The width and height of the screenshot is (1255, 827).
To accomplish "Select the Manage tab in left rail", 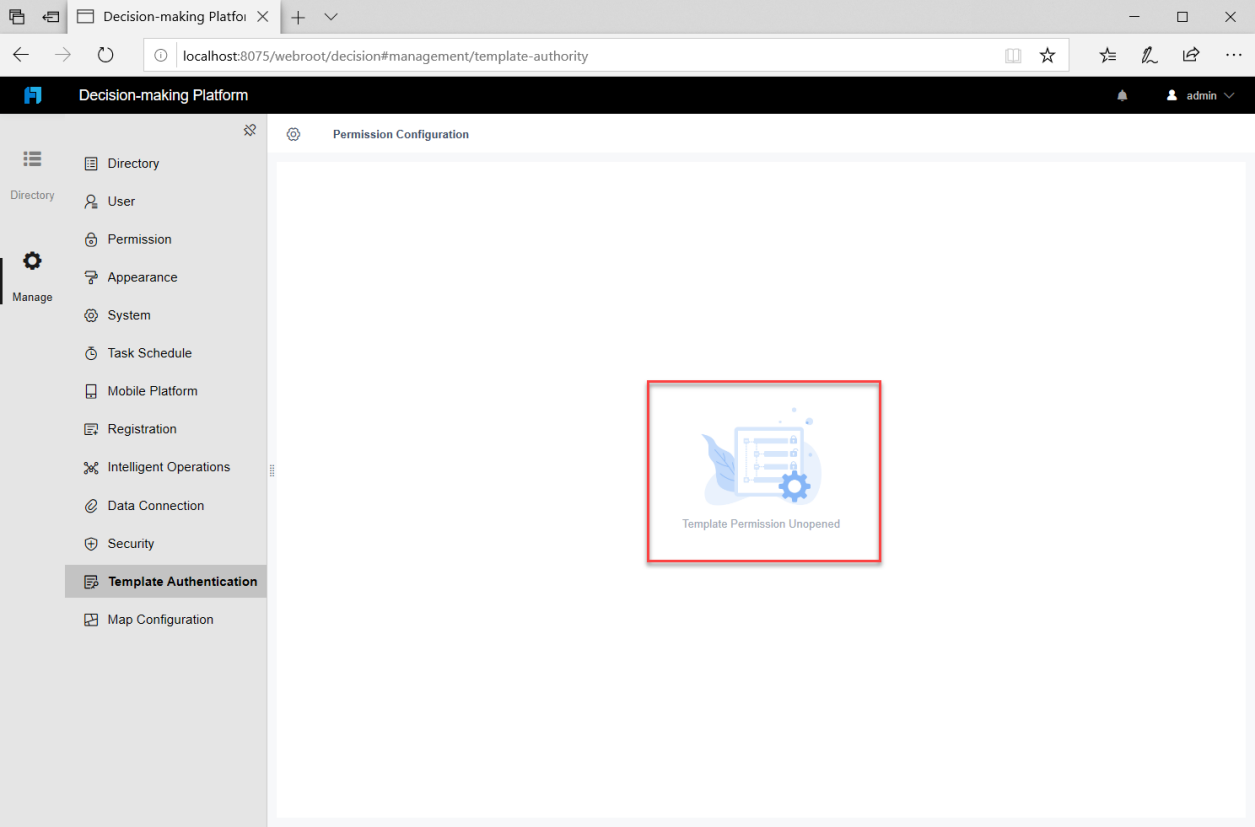I will (x=32, y=272).
